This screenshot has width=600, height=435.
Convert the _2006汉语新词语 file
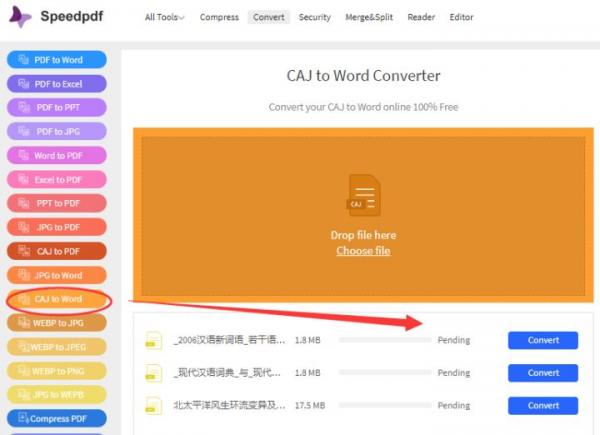click(543, 340)
